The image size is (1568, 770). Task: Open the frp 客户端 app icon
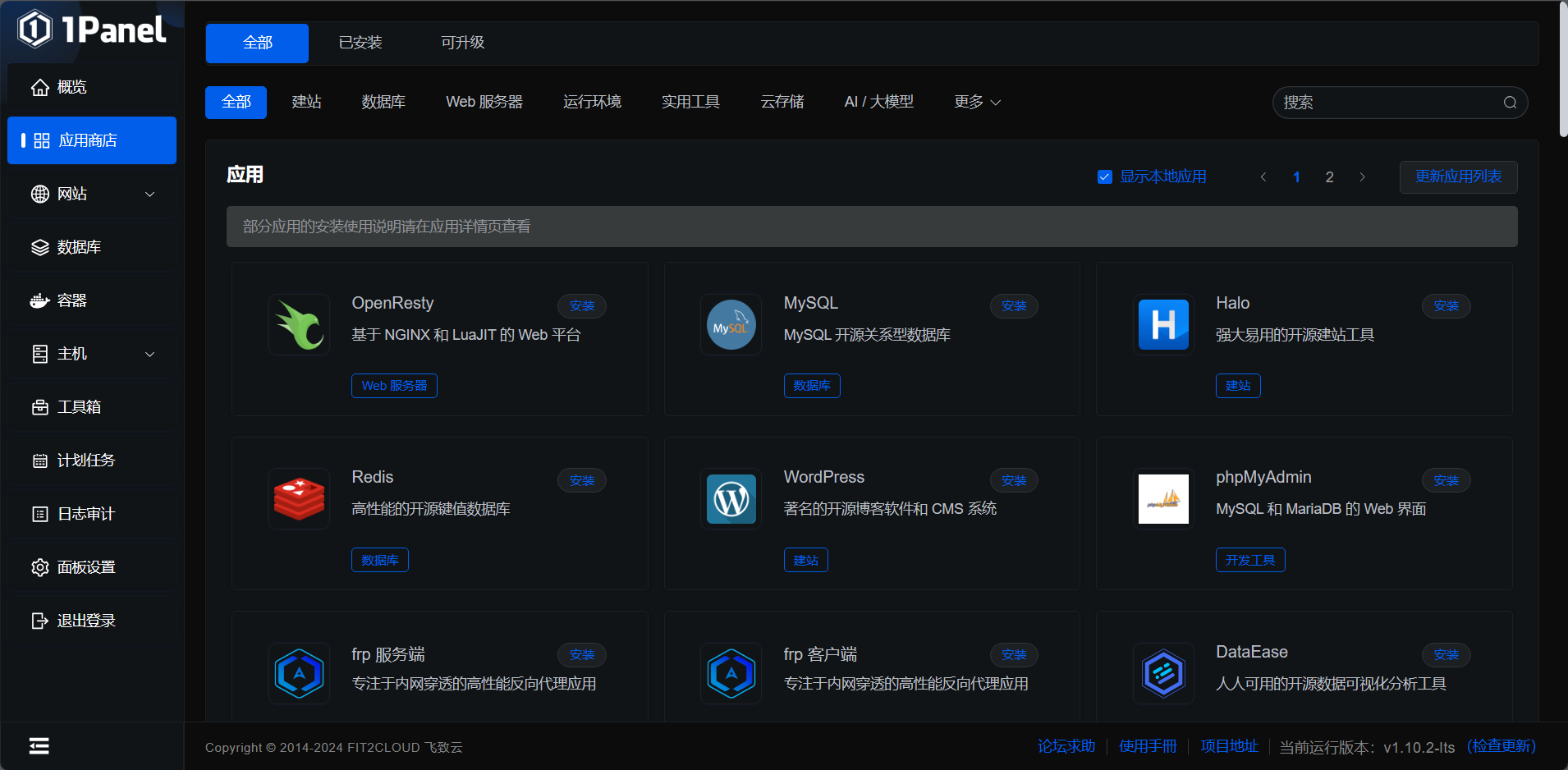click(x=731, y=674)
